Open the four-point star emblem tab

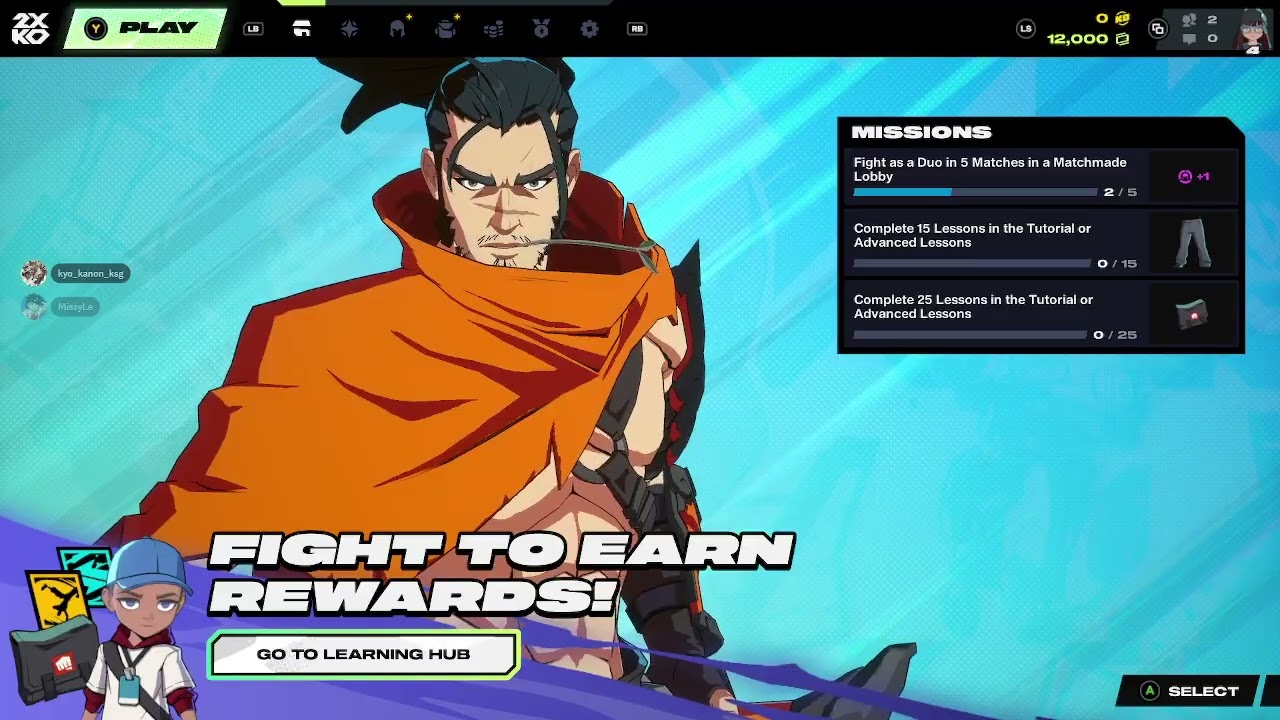coord(349,29)
